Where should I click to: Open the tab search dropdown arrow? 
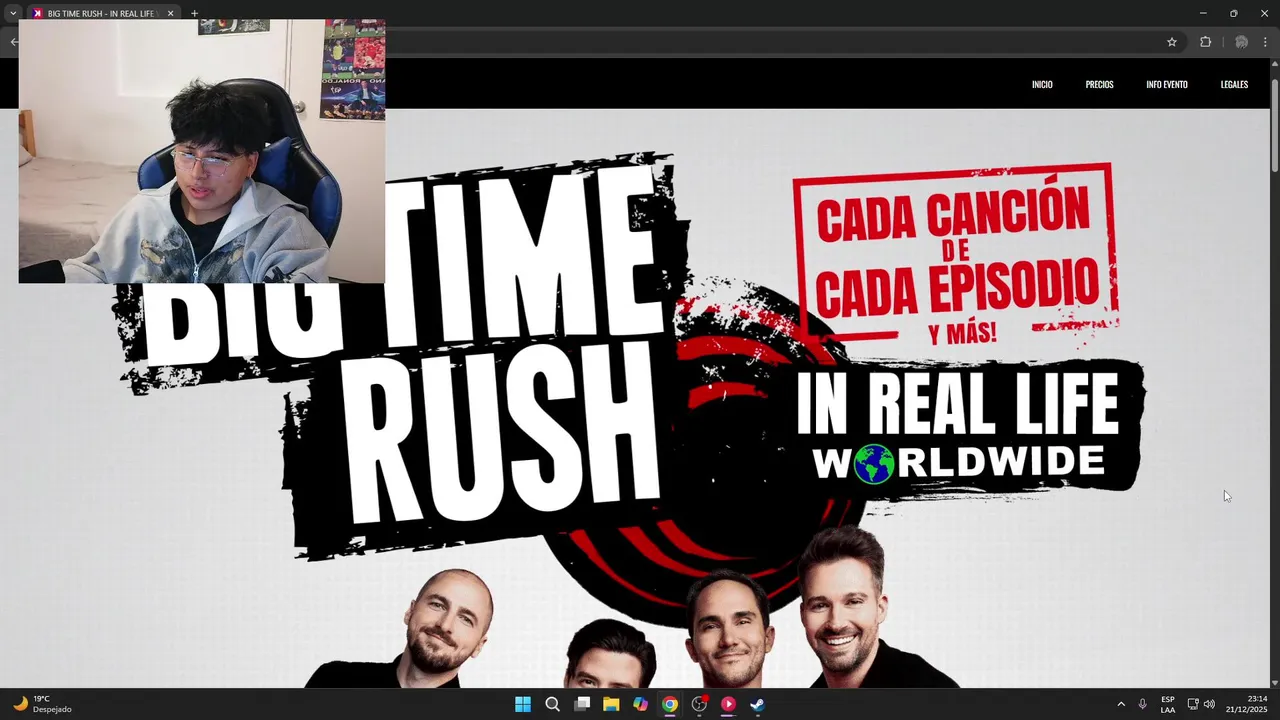(x=13, y=13)
